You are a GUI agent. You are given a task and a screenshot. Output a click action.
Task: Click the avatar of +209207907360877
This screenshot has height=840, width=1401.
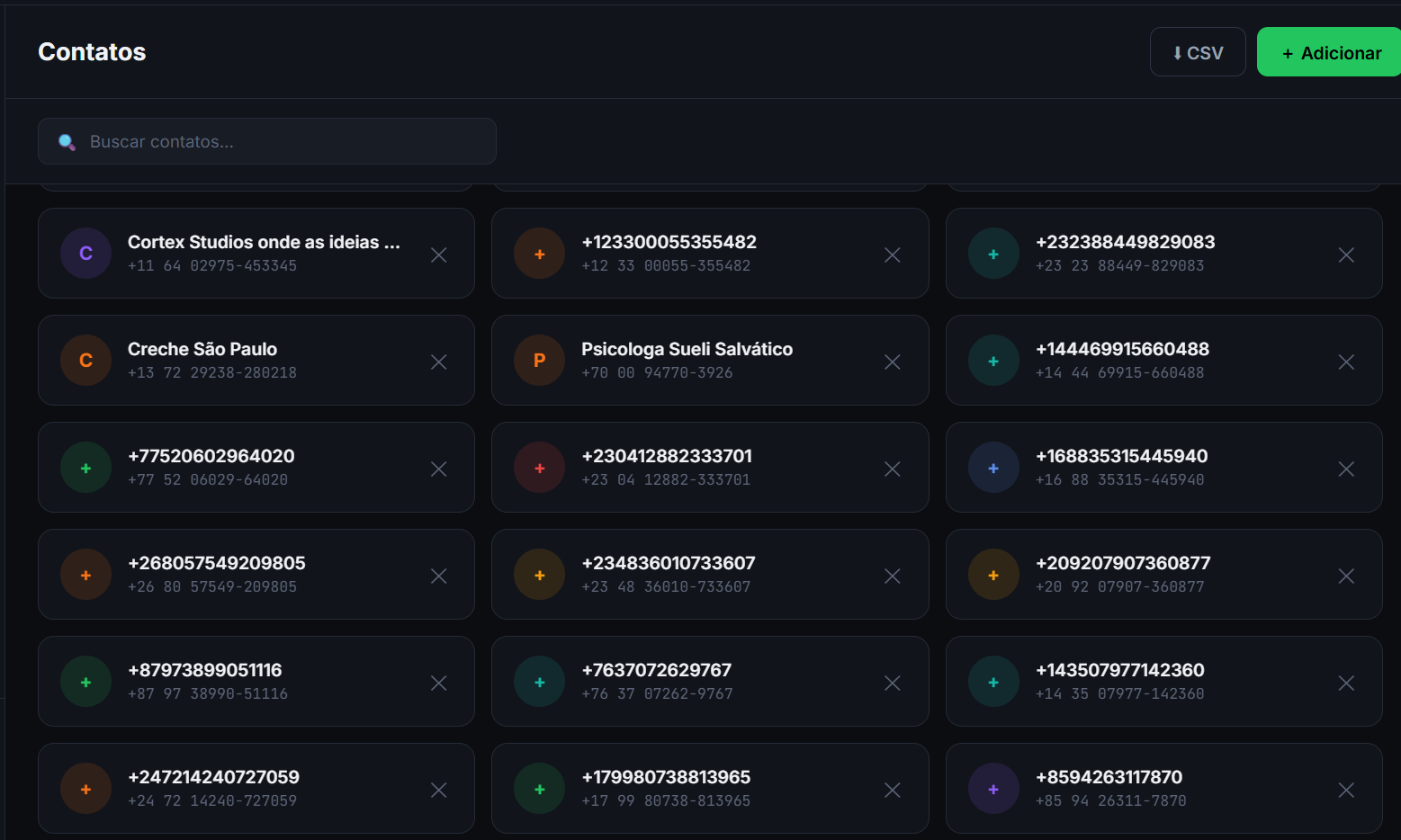click(x=993, y=574)
